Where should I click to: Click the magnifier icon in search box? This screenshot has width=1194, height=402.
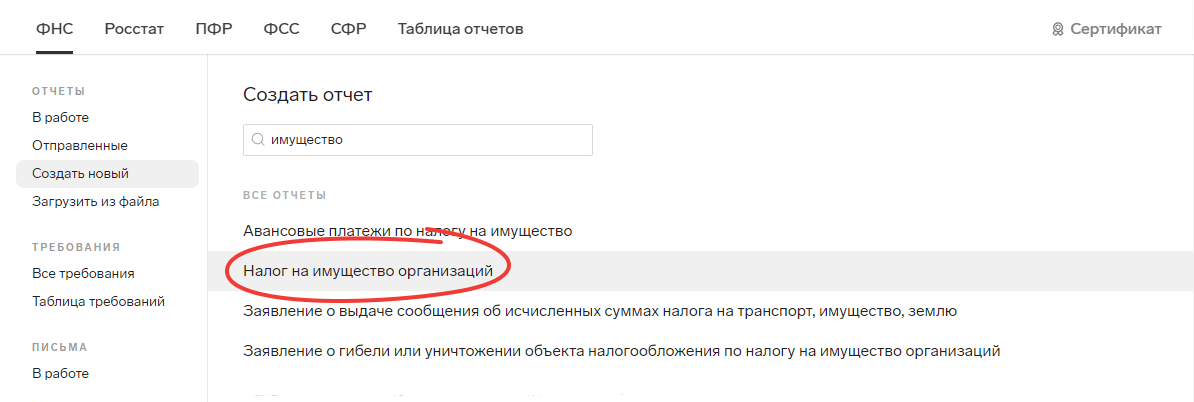point(257,140)
